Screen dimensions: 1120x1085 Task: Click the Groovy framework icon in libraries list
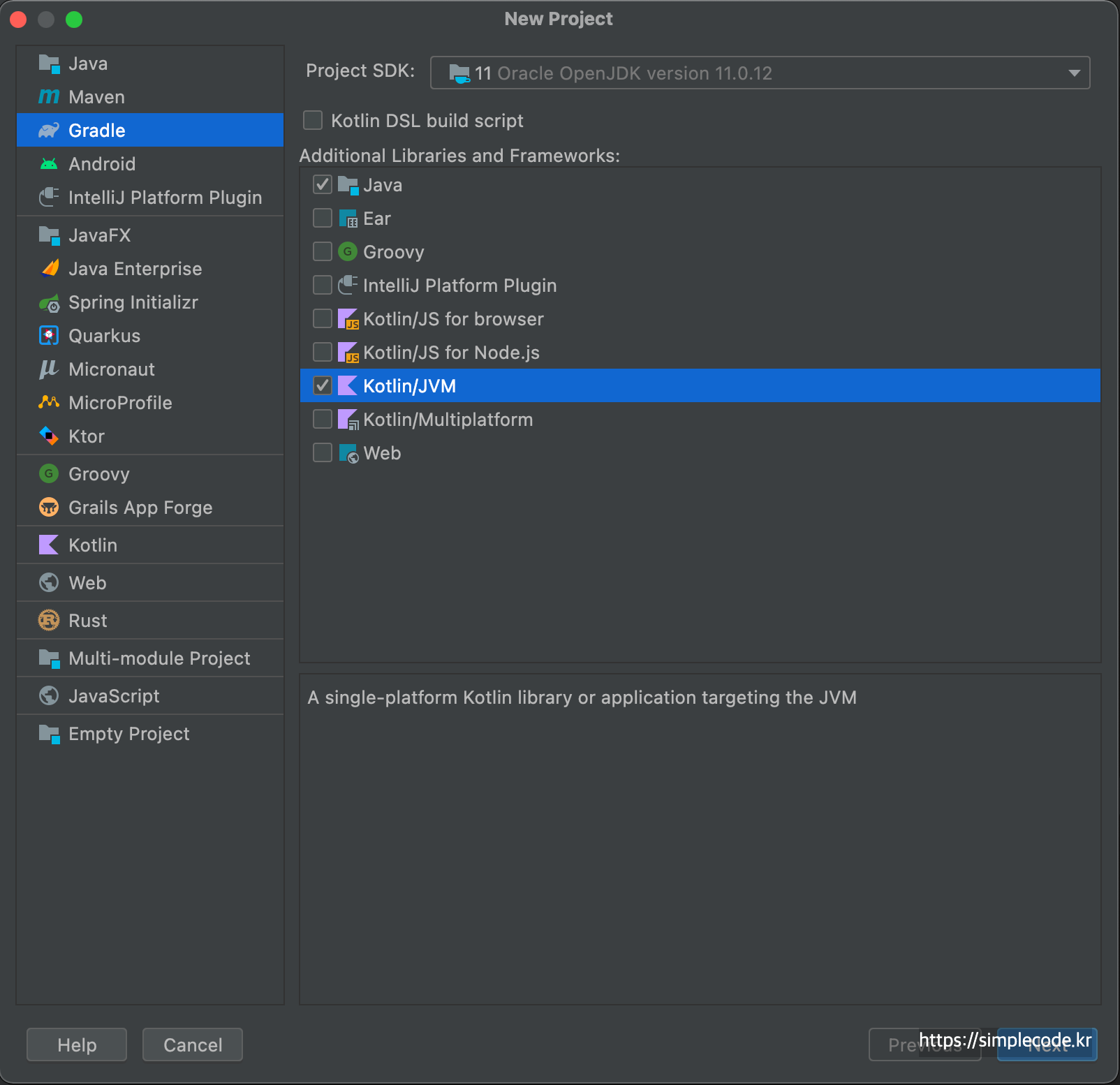pyautogui.click(x=348, y=252)
